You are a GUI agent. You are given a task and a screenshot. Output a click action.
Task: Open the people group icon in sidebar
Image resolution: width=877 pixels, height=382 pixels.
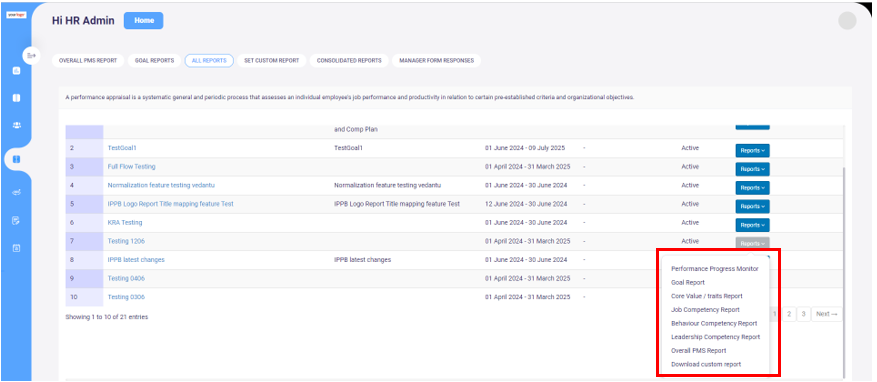pos(16,125)
